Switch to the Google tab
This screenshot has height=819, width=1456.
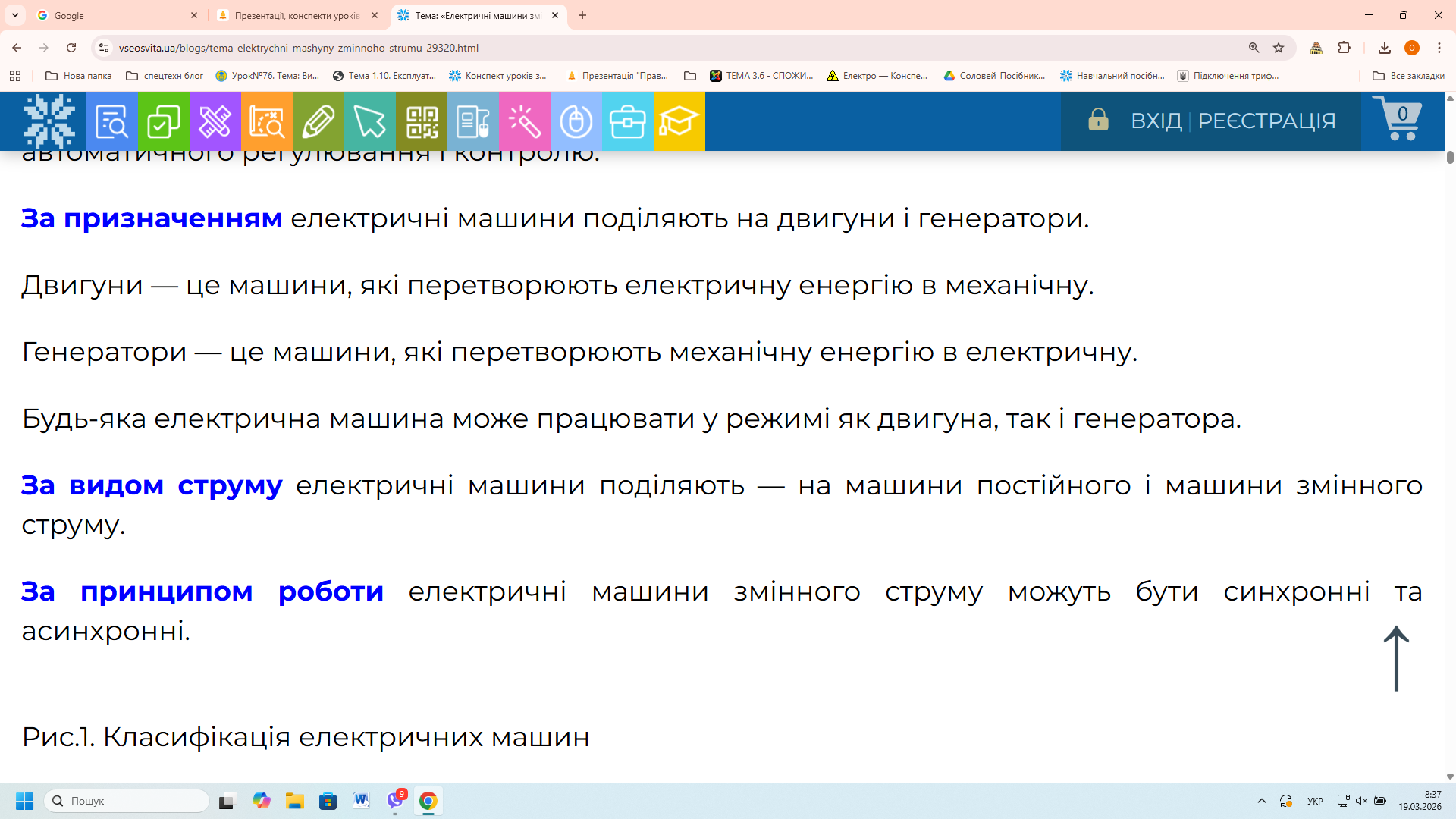[x=114, y=15]
